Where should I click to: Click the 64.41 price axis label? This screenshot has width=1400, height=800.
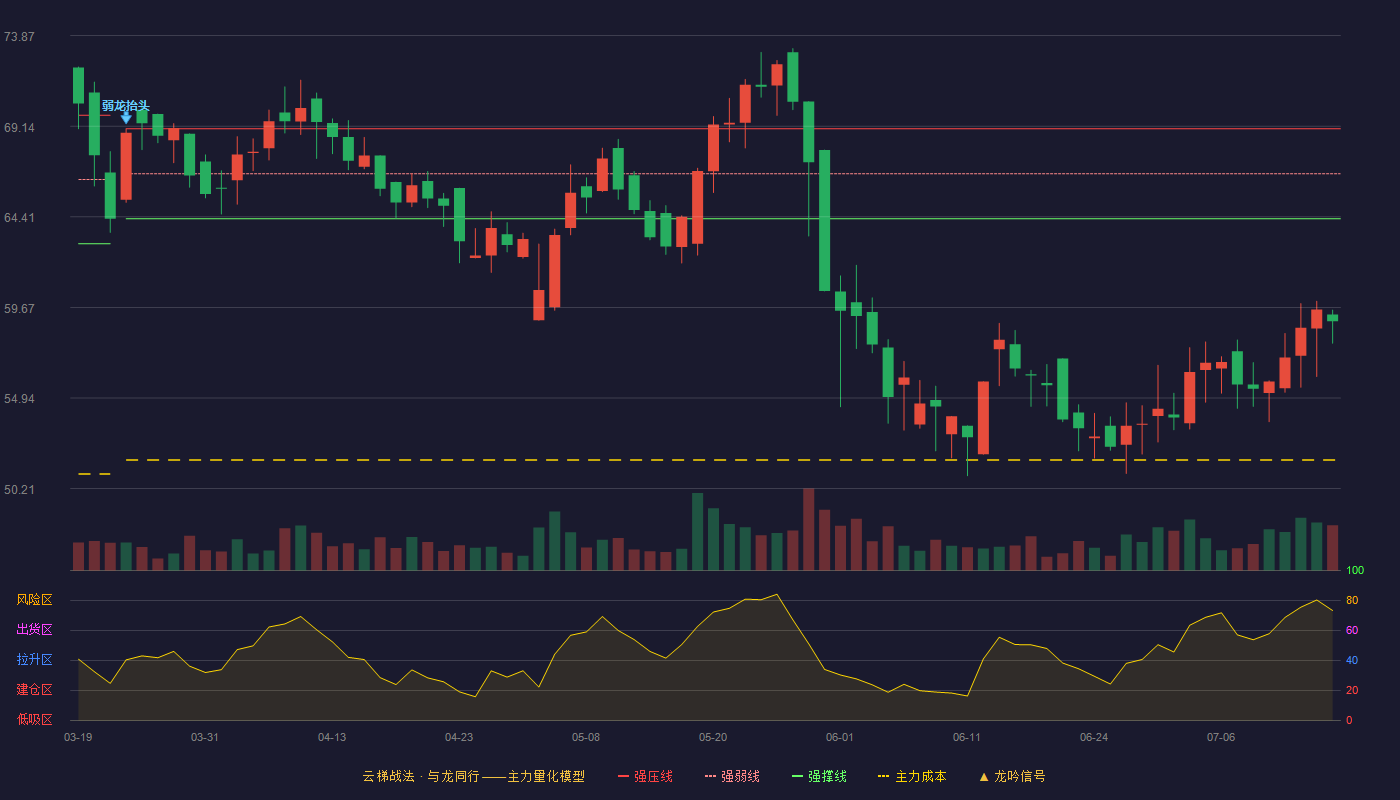tap(19, 218)
